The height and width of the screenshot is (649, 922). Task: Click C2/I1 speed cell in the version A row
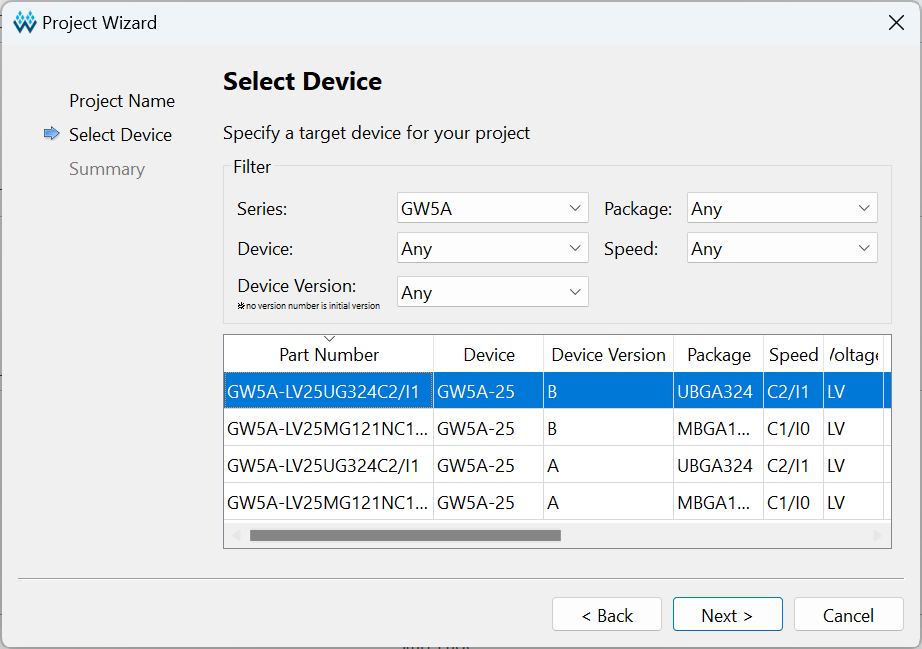(793, 466)
